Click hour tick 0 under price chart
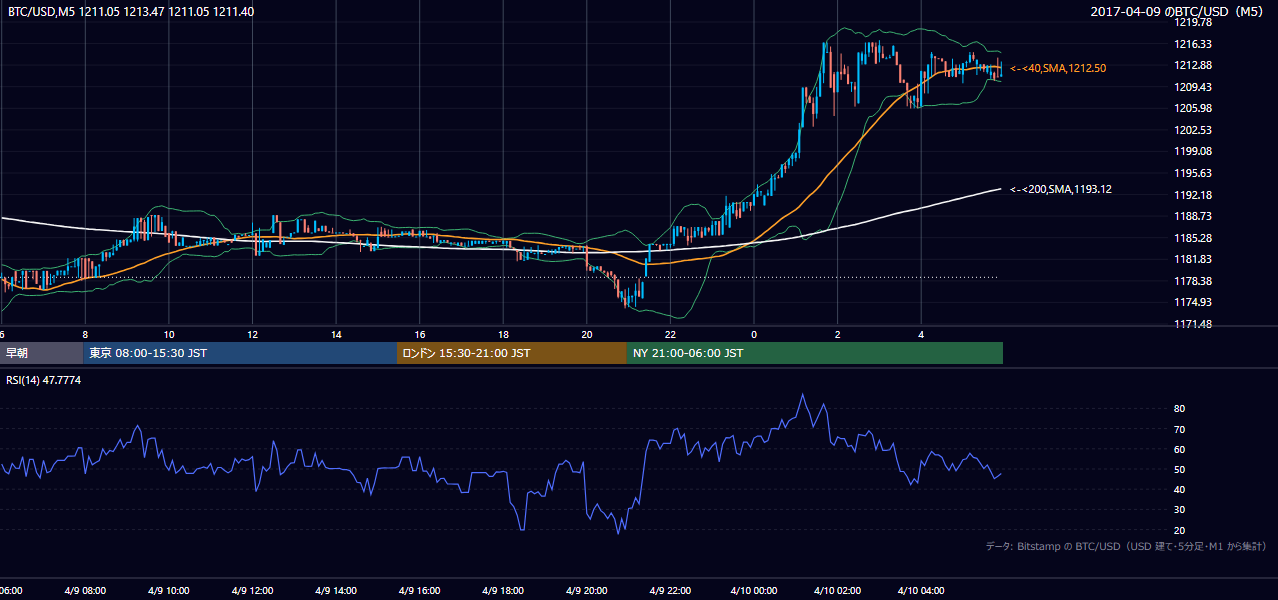 click(754, 334)
